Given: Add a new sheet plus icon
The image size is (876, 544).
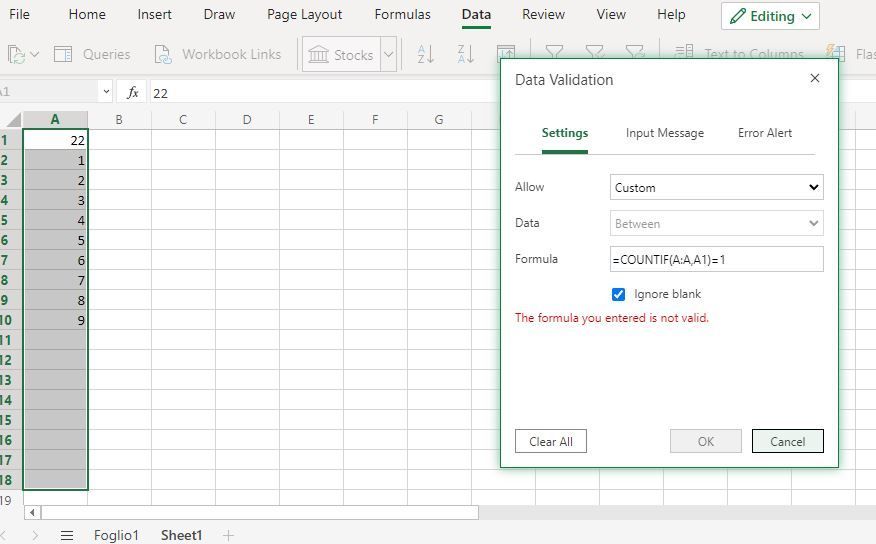Looking at the screenshot, I should [x=228, y=535].
